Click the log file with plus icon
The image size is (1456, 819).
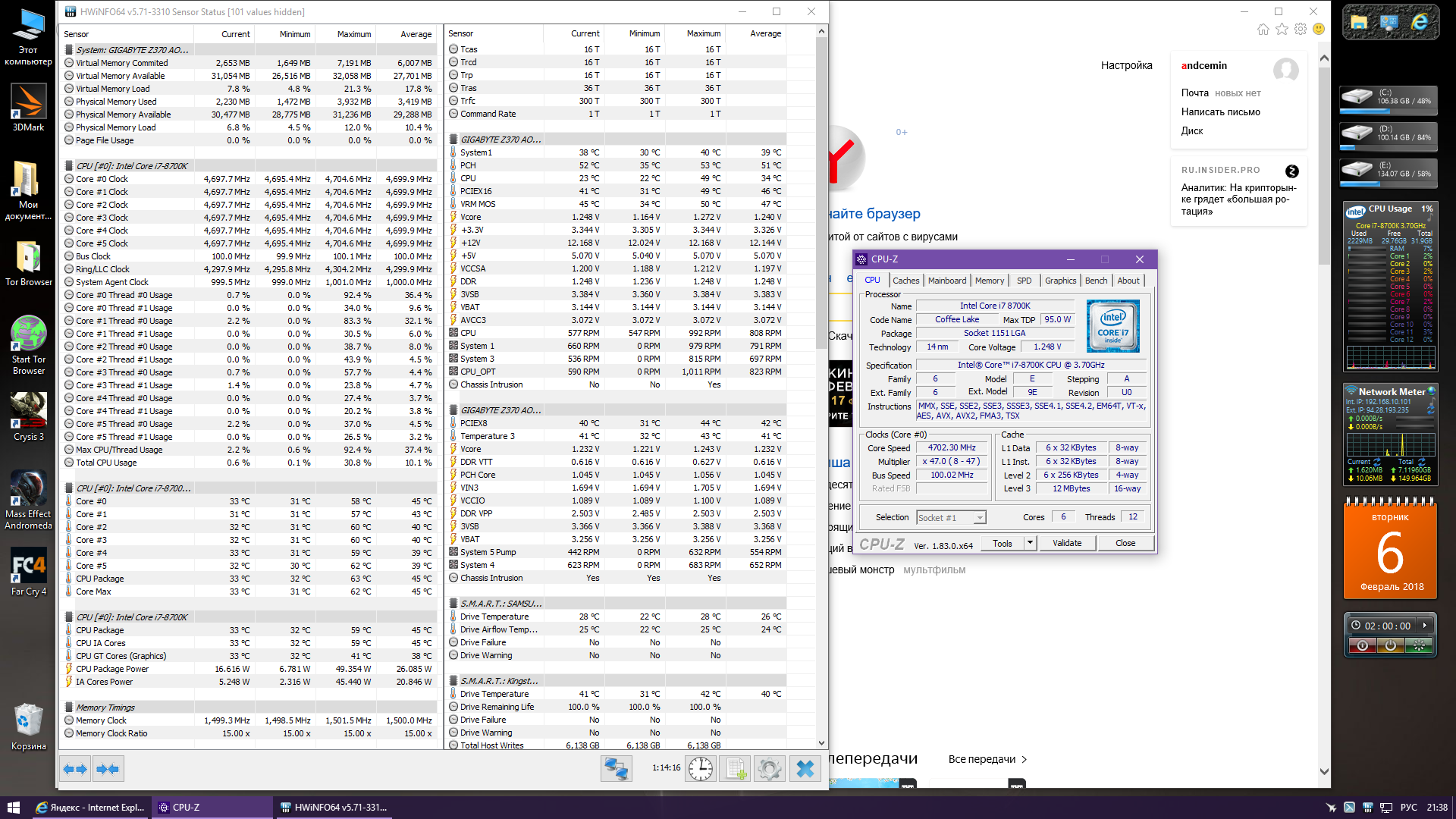736,769
